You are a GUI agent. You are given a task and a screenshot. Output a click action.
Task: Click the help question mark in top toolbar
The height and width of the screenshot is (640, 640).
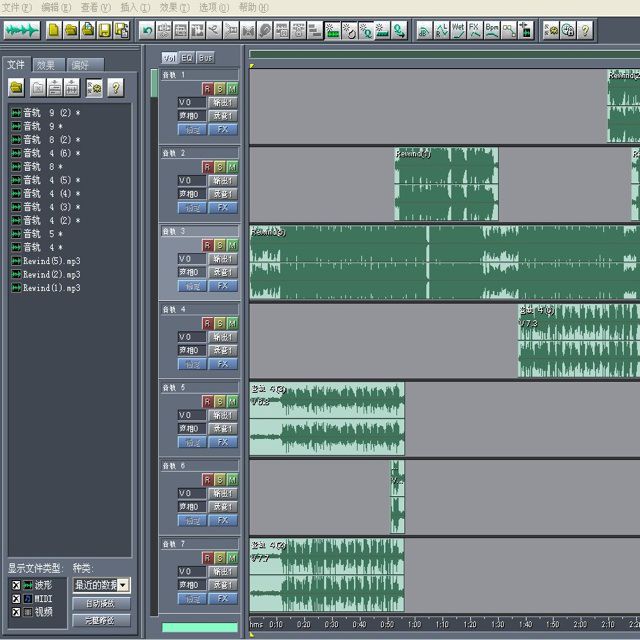[585, 30]
